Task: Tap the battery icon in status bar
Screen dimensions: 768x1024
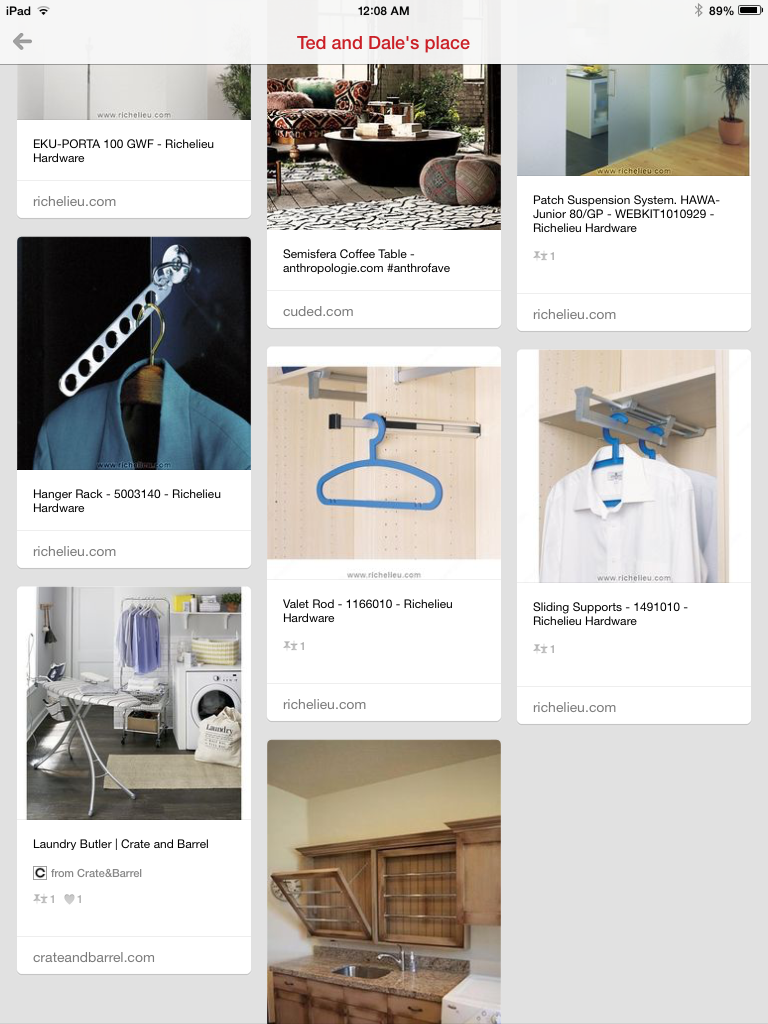Action: (x=750, y=10)
